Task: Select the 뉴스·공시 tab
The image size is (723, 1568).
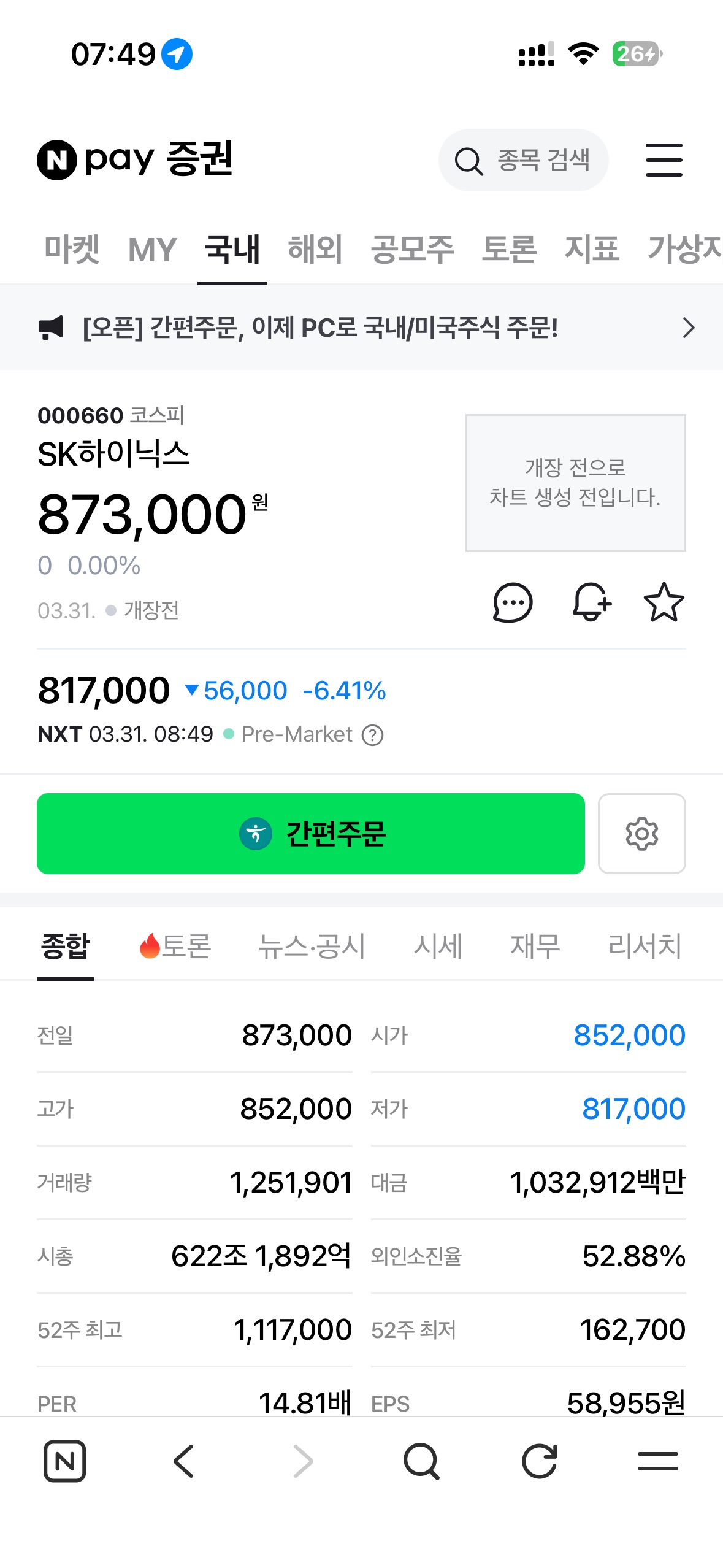Action: 312,946
